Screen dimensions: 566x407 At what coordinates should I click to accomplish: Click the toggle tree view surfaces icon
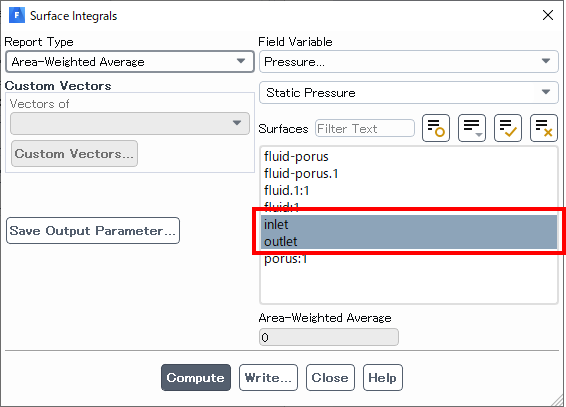coord(436,128)
